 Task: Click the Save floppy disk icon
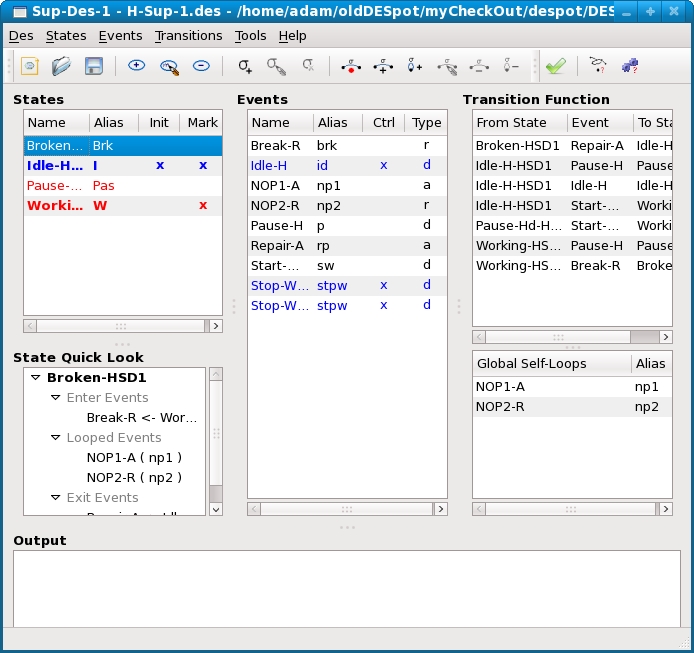(x=93, y=66)
